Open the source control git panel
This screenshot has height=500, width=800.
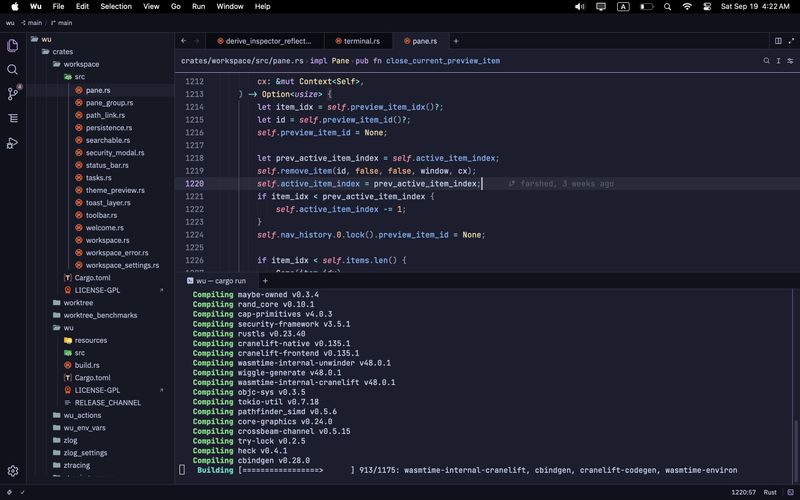(x=13, y=93)
